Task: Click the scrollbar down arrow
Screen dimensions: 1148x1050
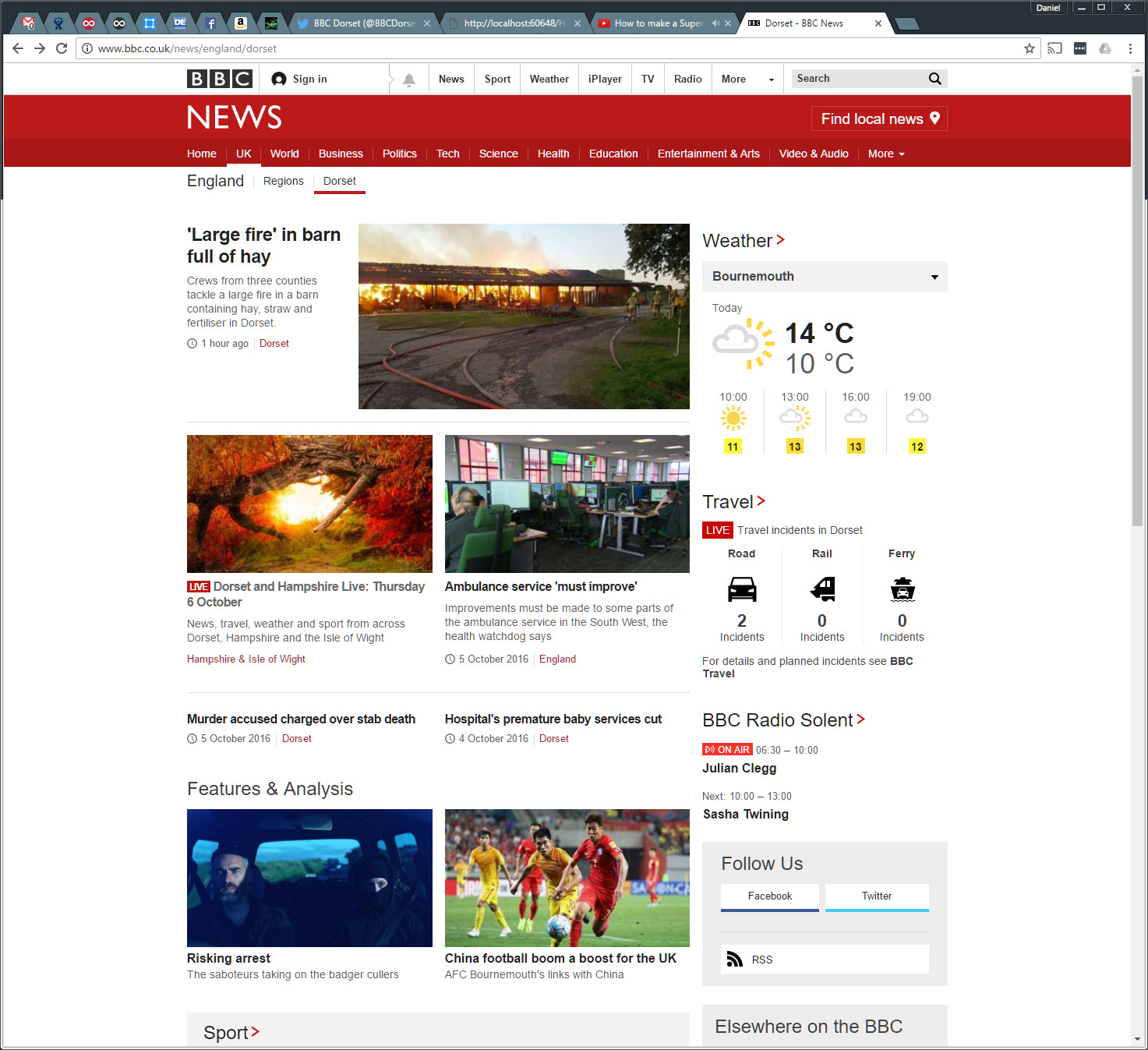Action: pos(1138,1039)
